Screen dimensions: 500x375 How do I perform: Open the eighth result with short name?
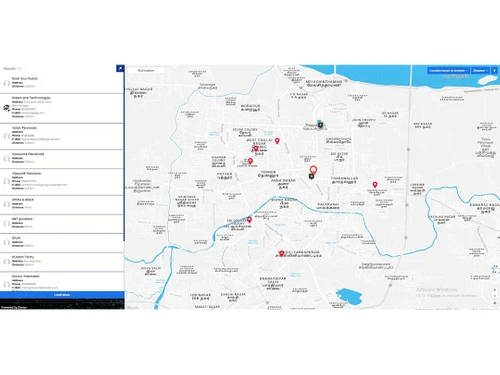coord(62,243)
